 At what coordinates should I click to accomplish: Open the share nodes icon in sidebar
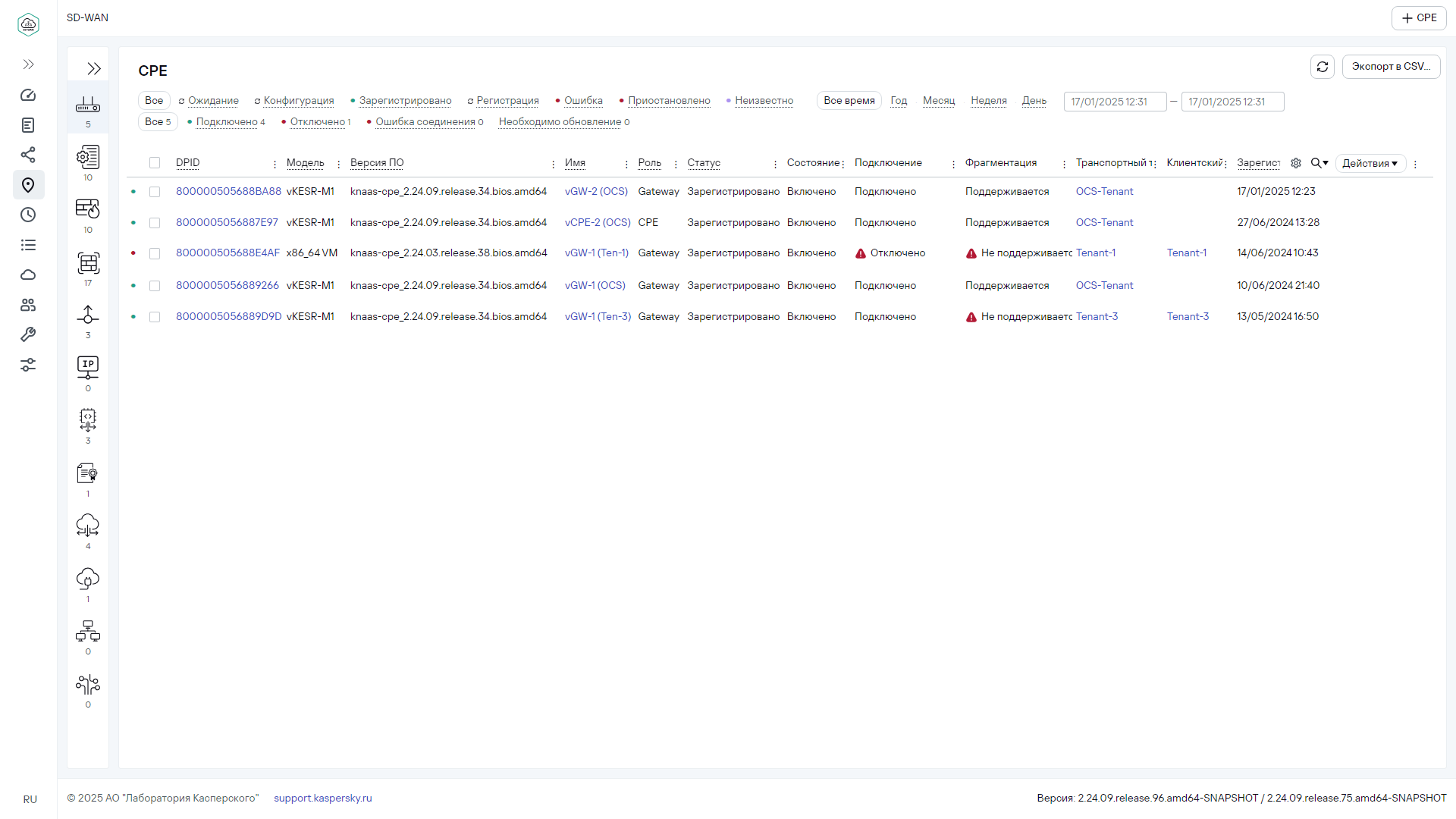28,155
